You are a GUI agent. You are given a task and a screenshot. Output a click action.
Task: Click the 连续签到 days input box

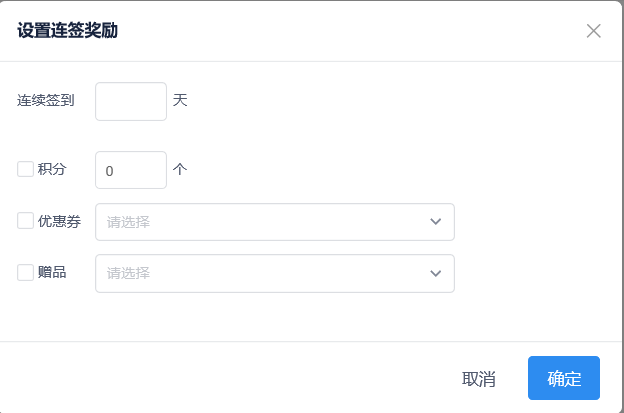point(131,101)
